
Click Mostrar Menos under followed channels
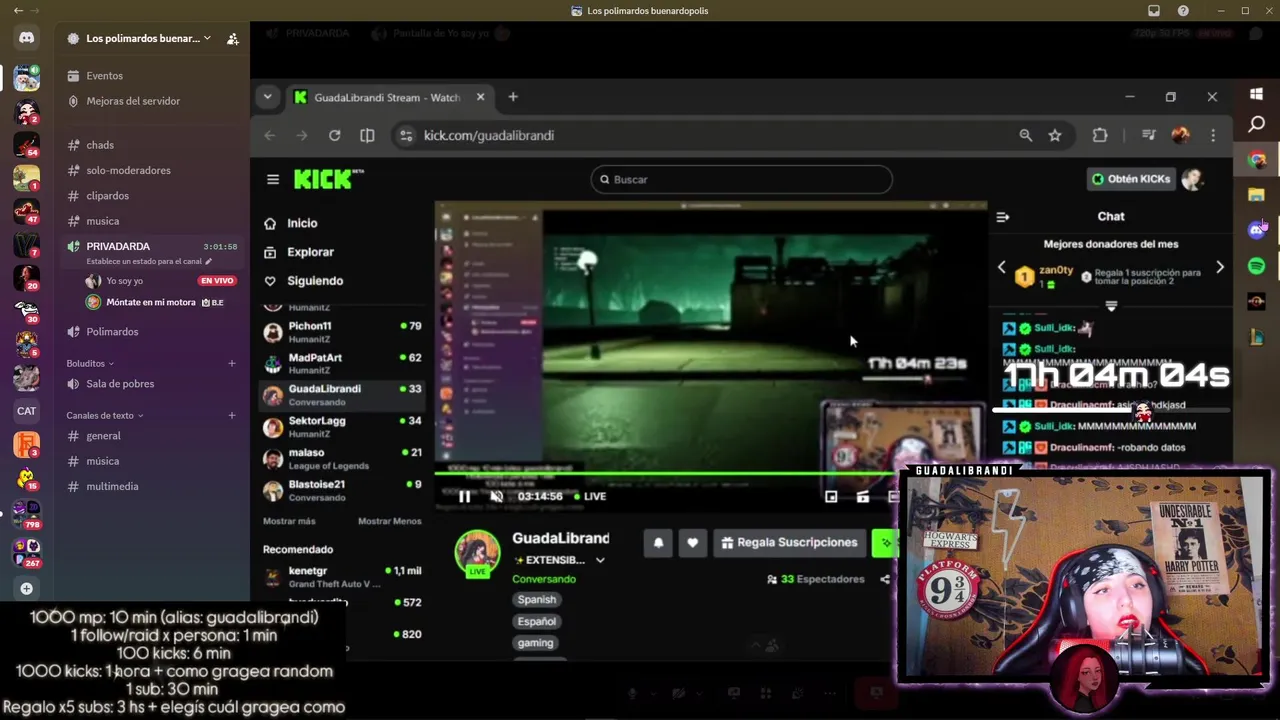(390, 521)
